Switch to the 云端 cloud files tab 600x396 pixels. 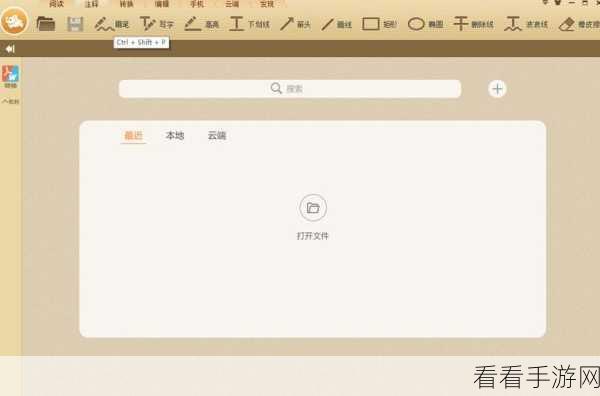(217, 135)
